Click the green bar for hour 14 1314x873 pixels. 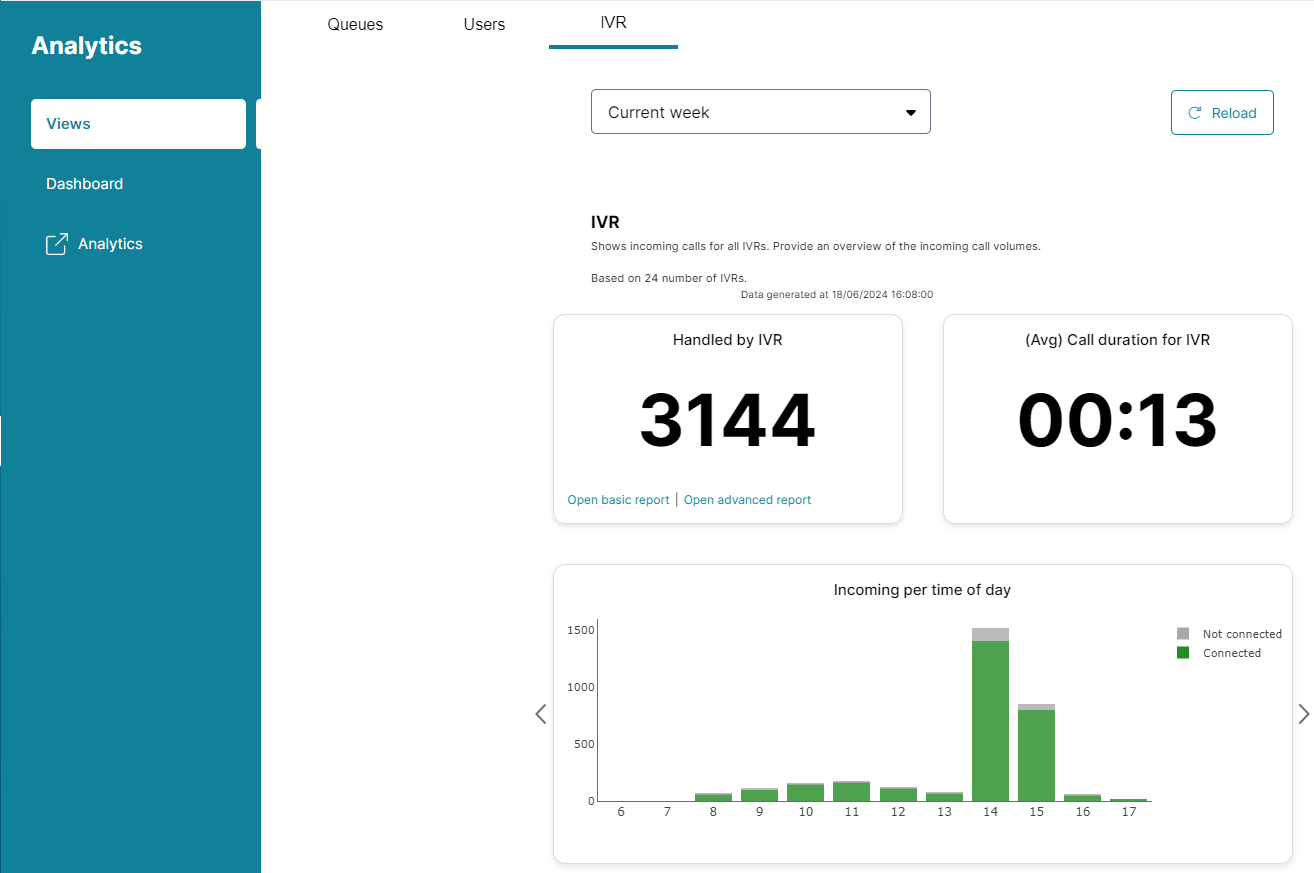[x=990, y=720]
